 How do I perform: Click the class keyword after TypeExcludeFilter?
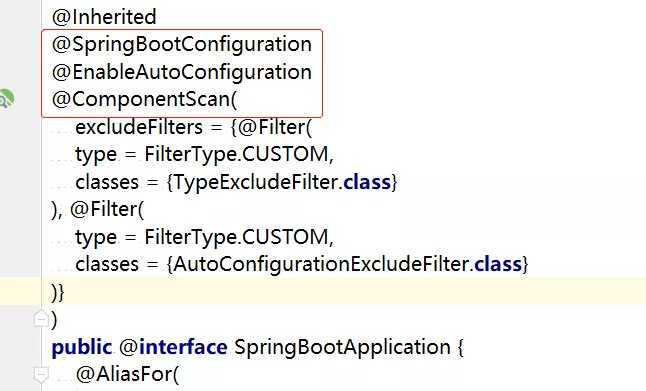click(x=367, y=182)
